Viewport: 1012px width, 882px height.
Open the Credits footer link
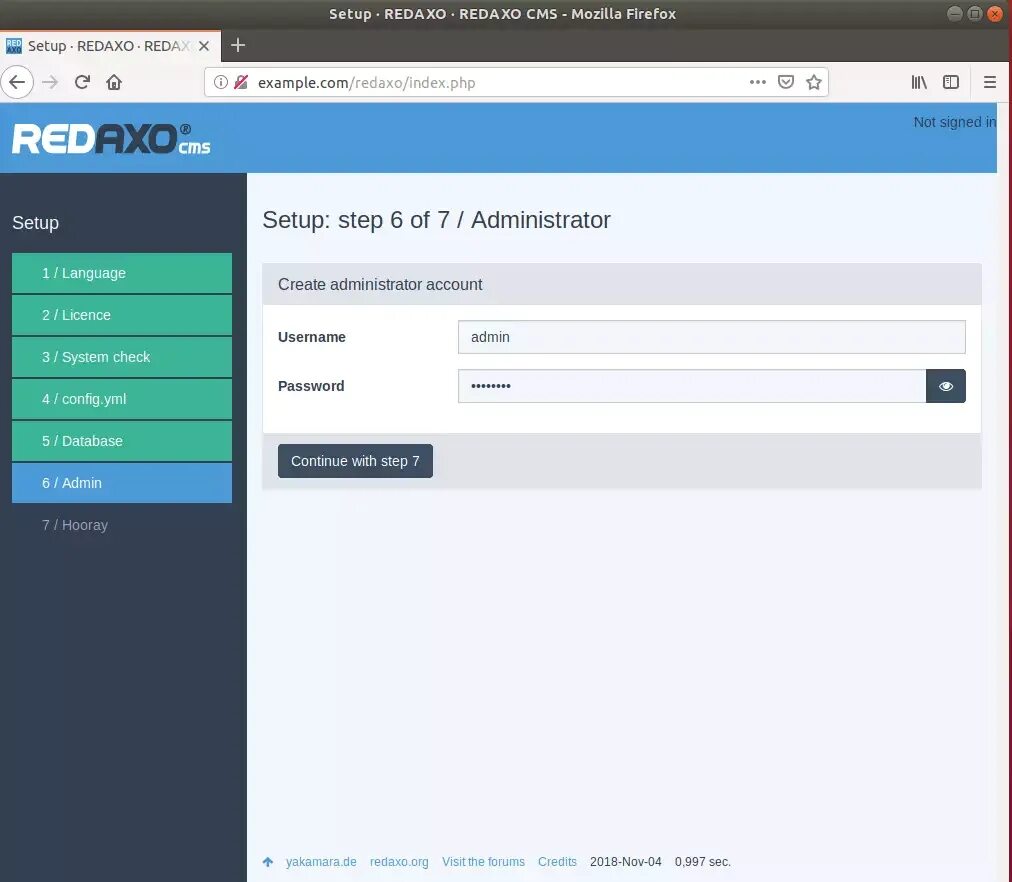click(x=557, y=861)
